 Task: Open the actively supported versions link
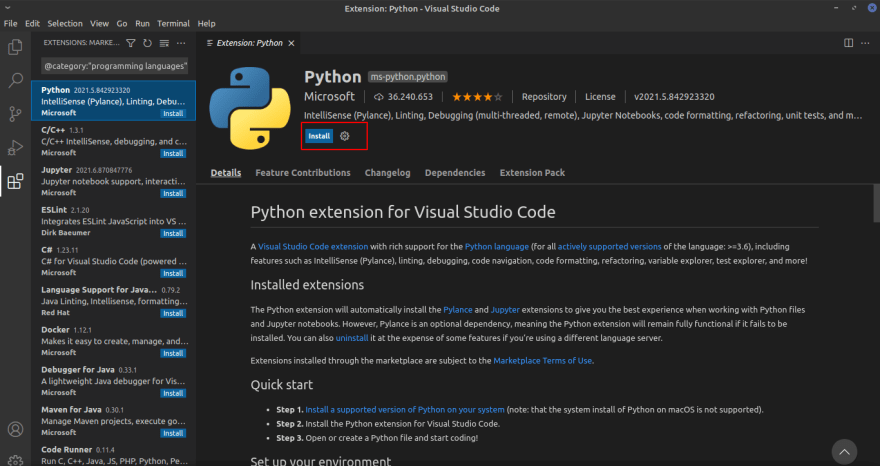point(609,246)
